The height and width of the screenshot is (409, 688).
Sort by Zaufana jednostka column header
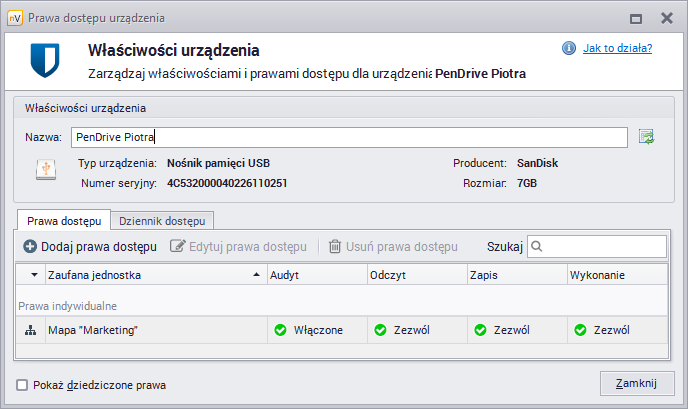point(156,275)
